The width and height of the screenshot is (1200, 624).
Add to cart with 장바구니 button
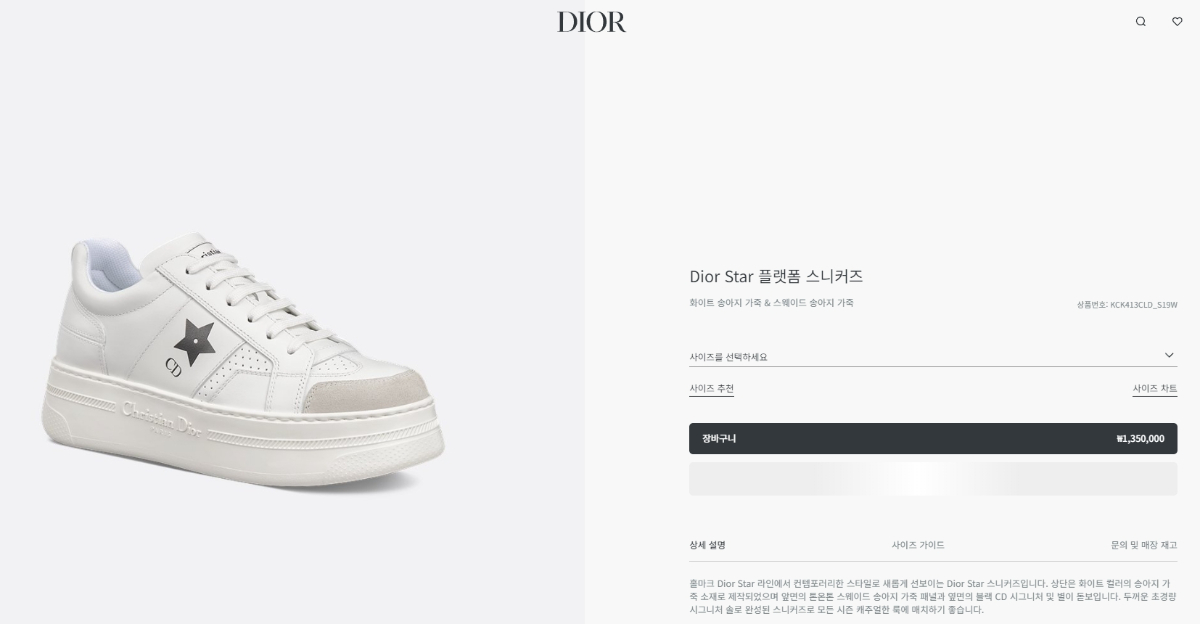click(933, 438)
